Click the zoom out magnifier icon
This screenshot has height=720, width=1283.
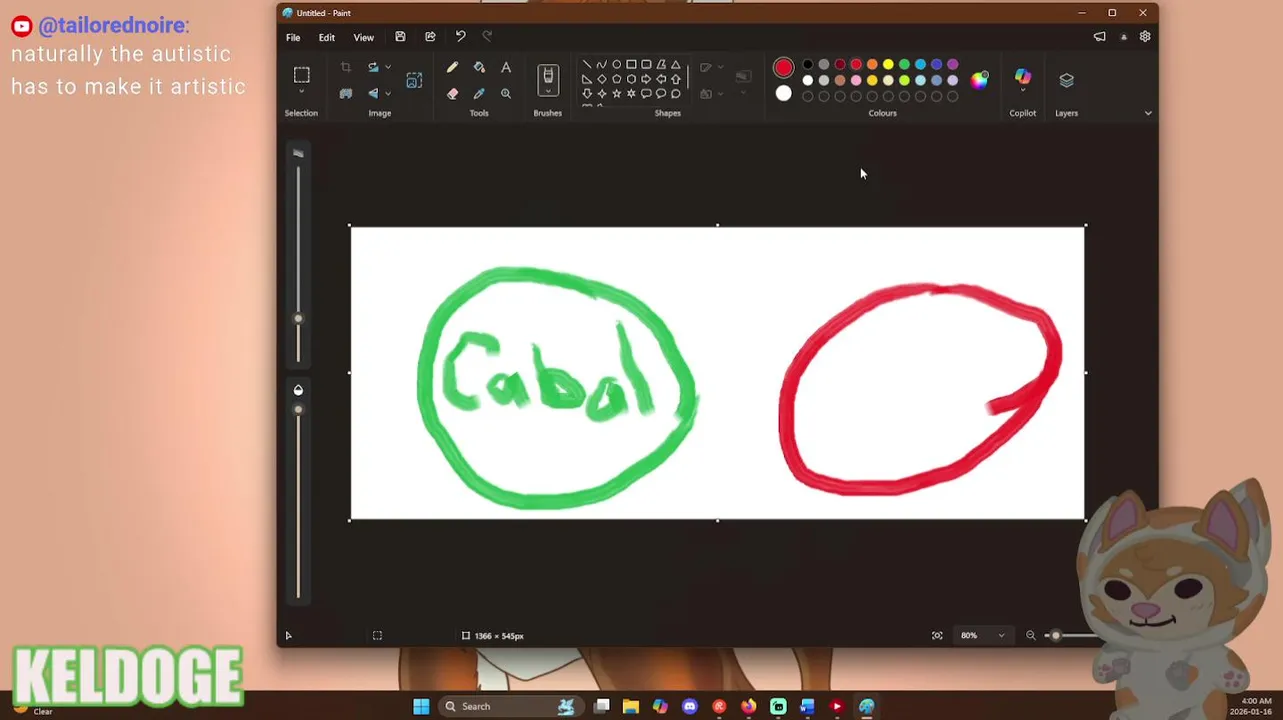[1031, 636]
